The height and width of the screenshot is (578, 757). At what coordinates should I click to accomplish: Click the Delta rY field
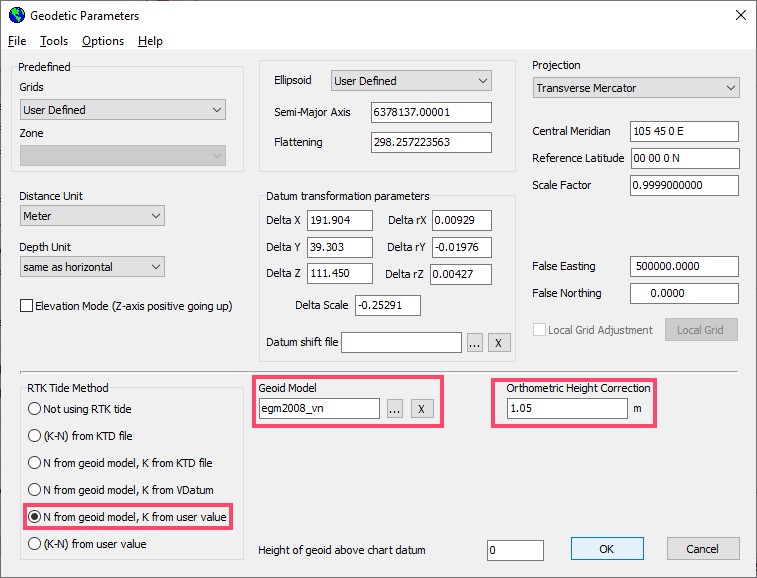click(x=462, y=247)
